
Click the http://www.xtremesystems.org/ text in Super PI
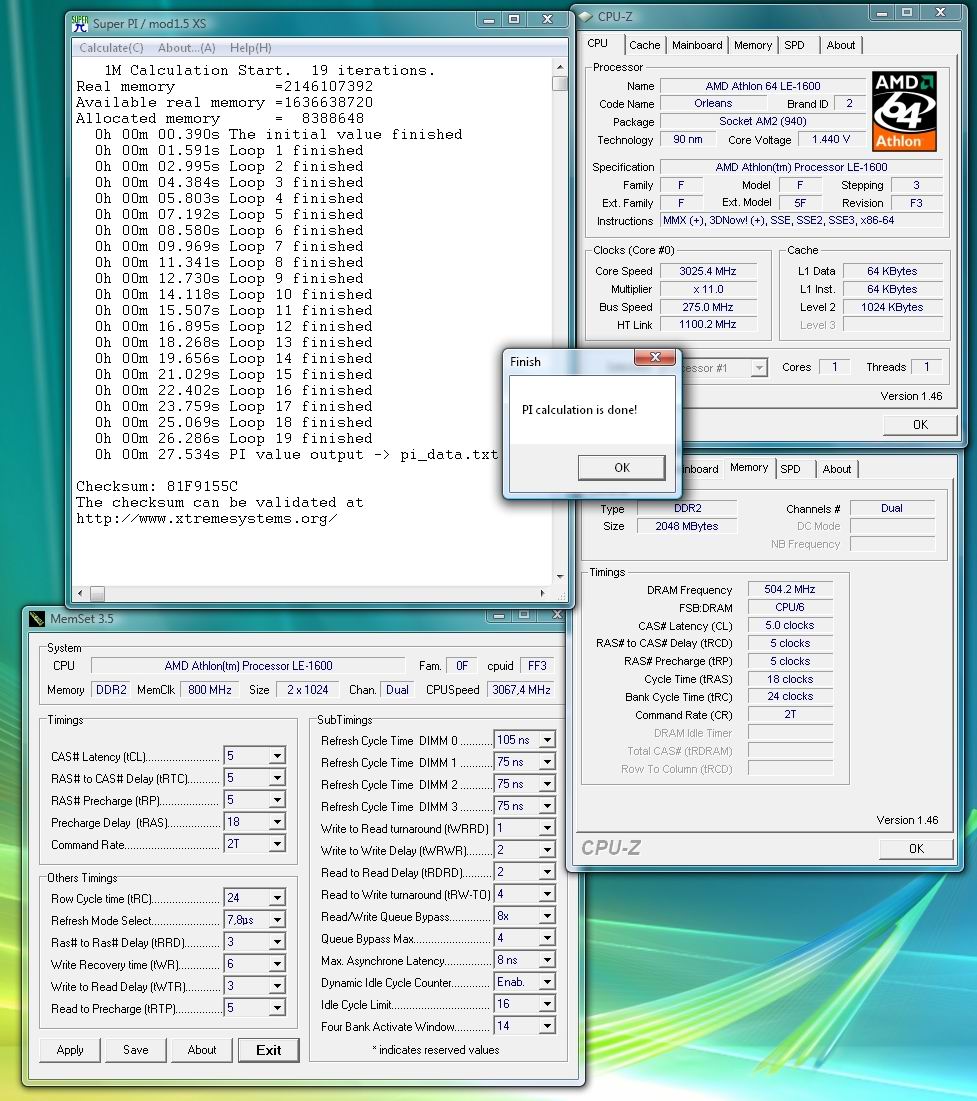(206, 519)
